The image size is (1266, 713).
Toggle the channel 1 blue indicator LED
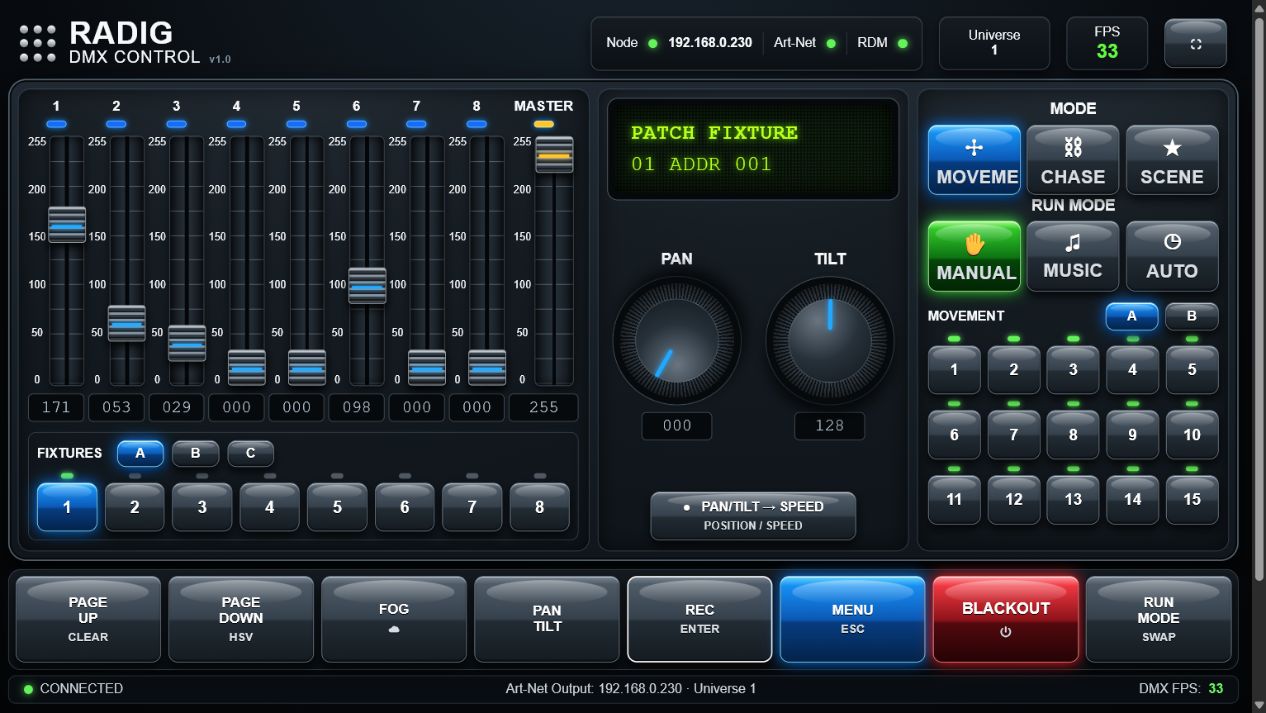[x=56, y=124]
